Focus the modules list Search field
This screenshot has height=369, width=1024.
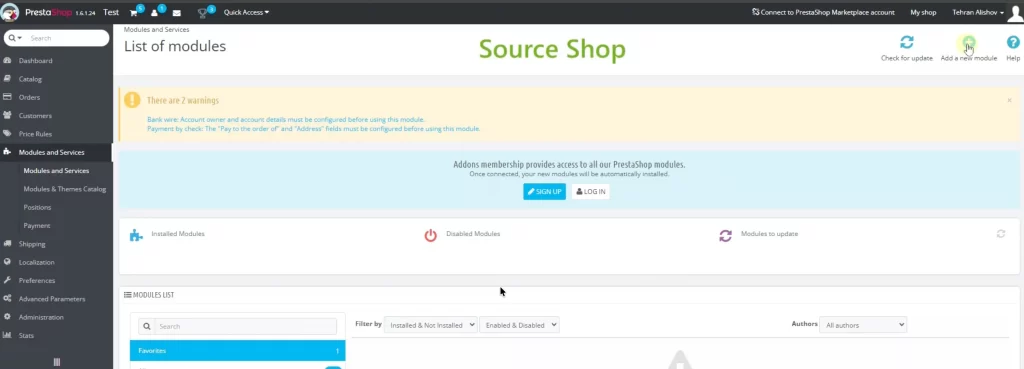click(246, 326)
